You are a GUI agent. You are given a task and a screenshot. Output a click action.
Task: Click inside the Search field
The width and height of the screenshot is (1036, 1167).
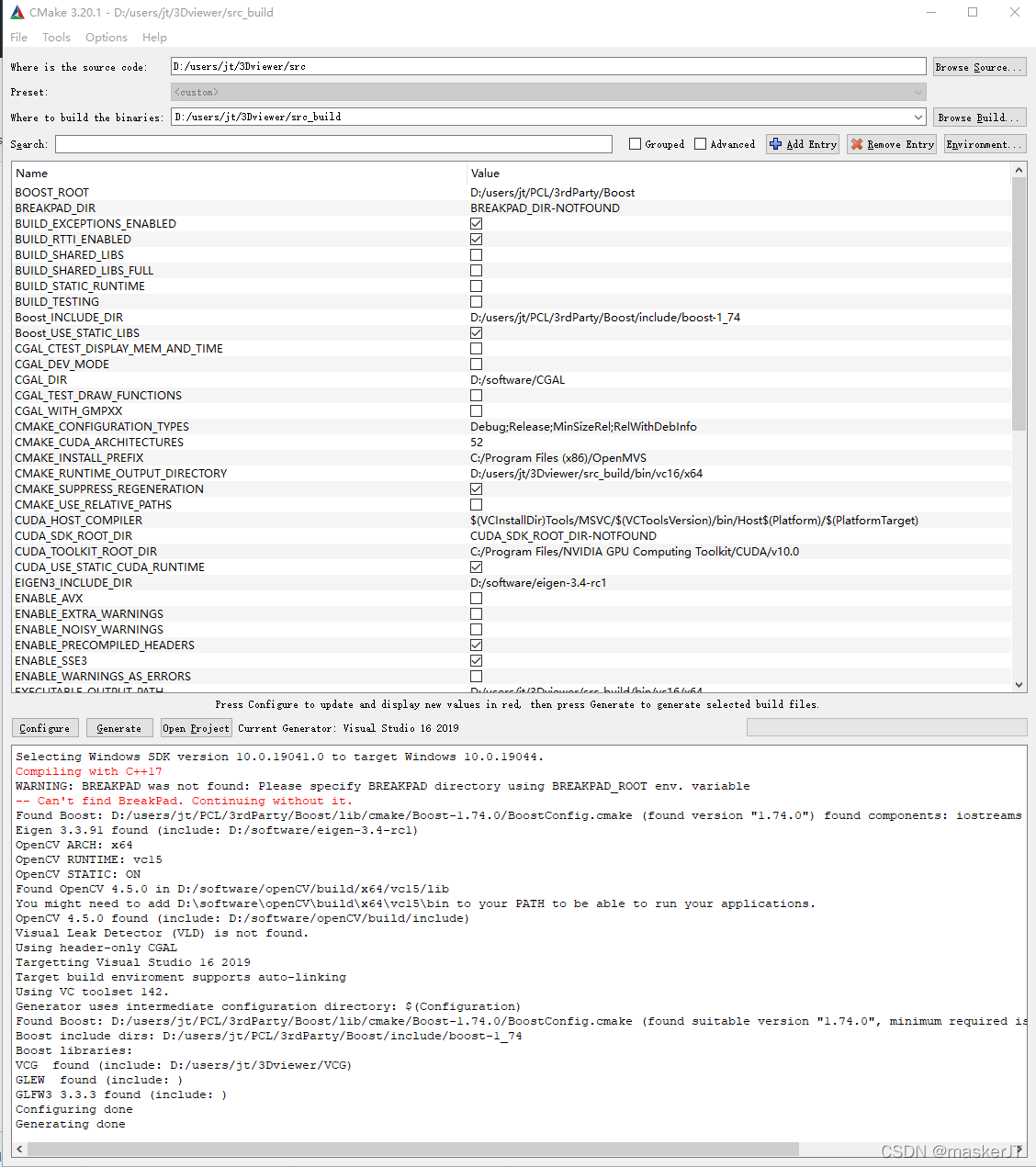tap(331, 143)
